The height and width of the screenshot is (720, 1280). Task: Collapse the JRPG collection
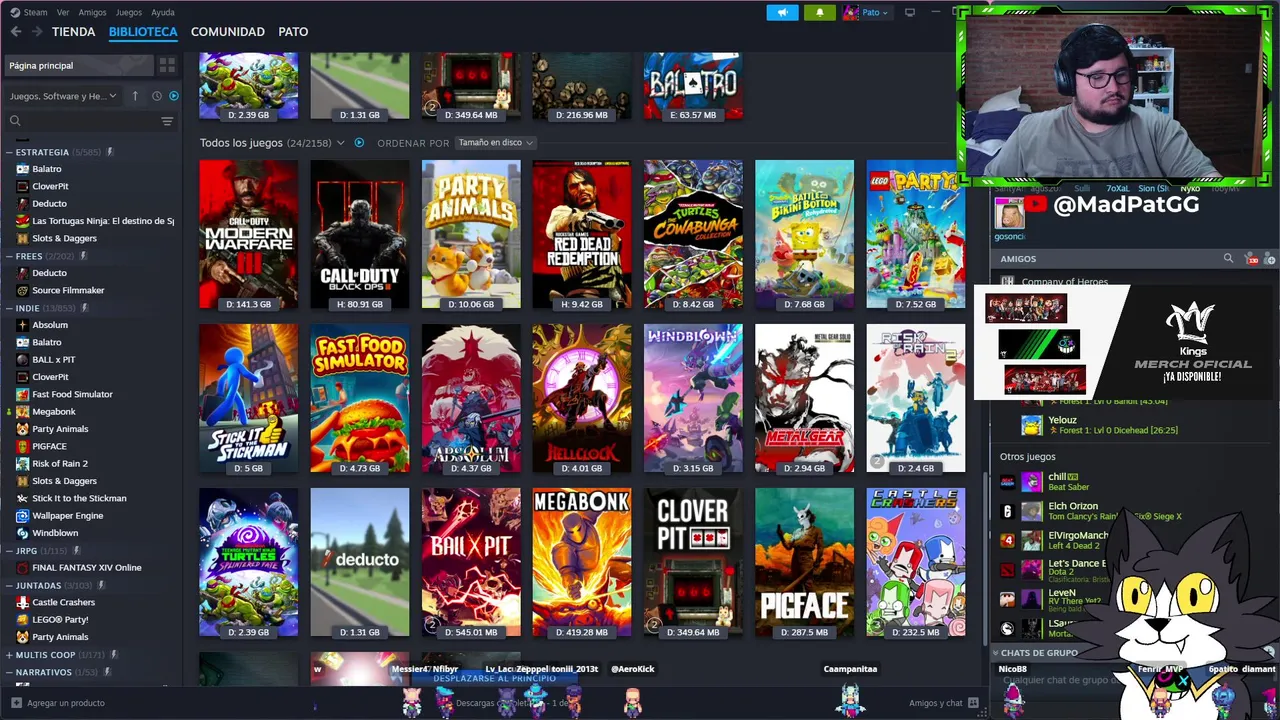9,550
